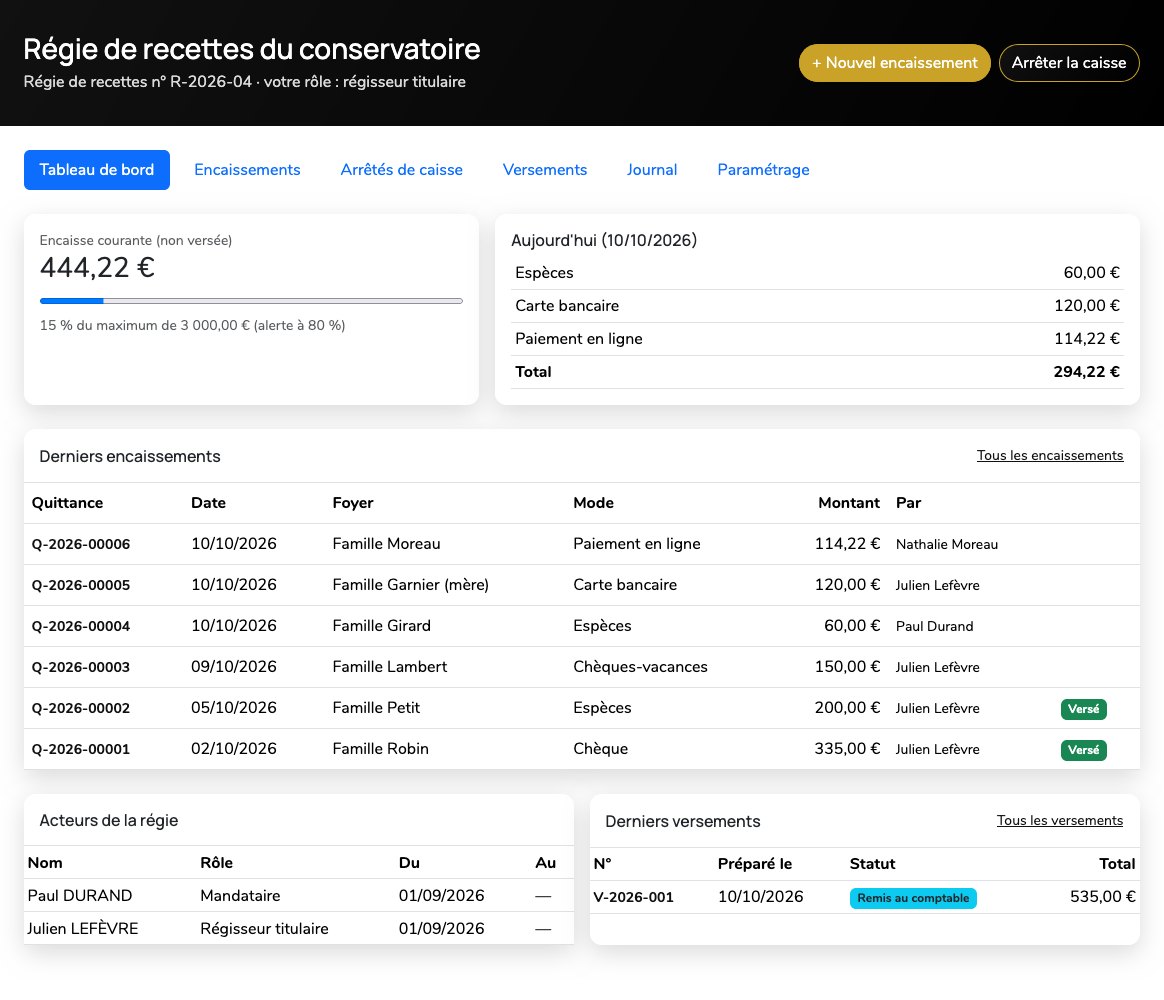The height and width of the screenshot is (1000, 1164).
Task: Click date 02/10/2026 in encaissements
Action: tap(234, 749)
